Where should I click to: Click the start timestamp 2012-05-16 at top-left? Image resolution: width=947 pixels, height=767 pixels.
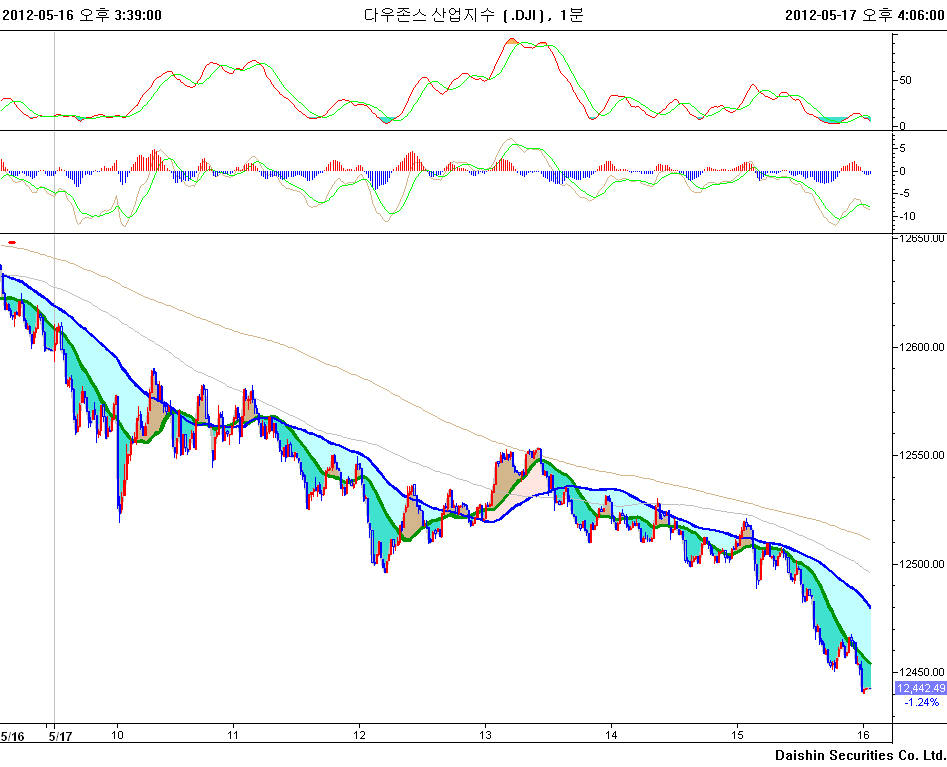click(x=82, y=14)
